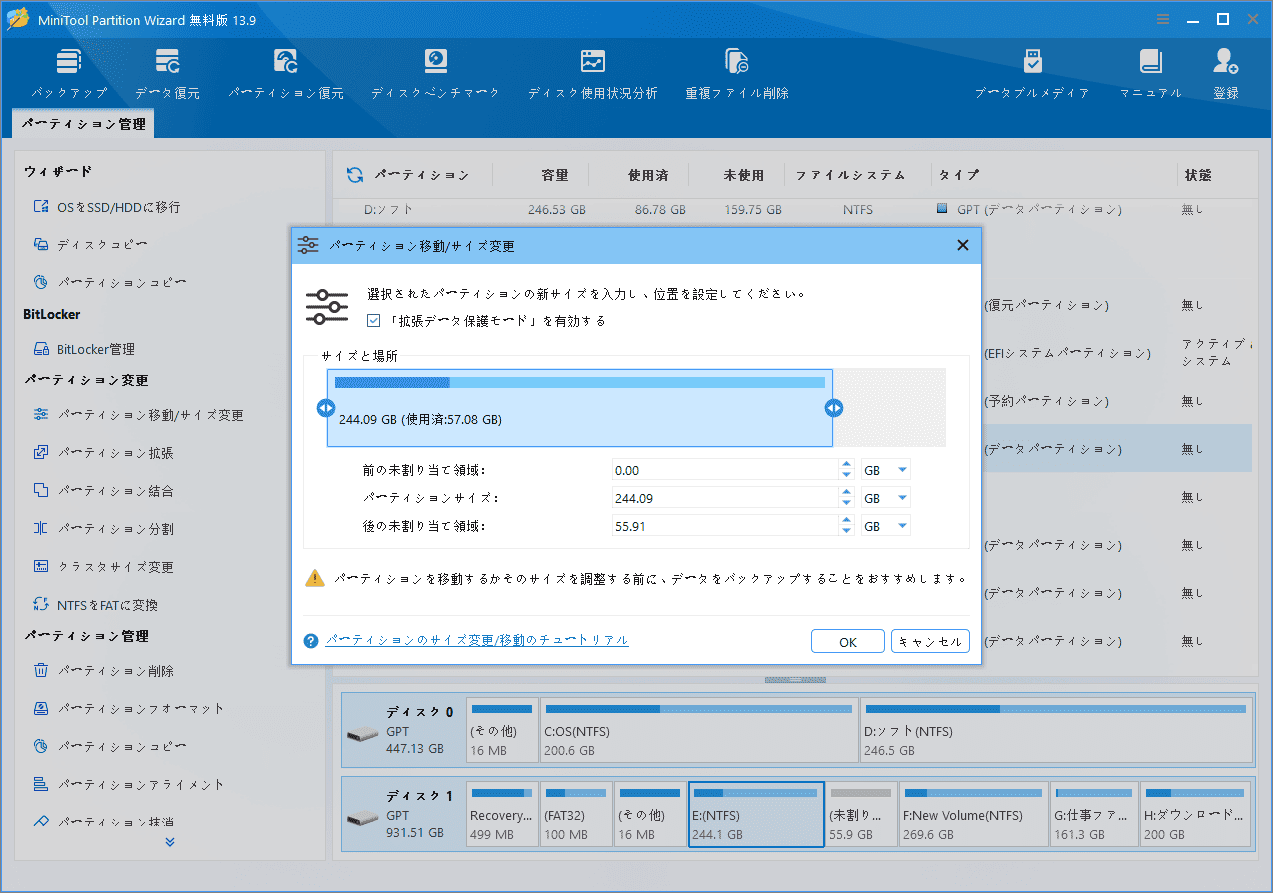Select G:仕事ファ partition block 161.3 GB
The image size is (1273, 893).
pos(1094,814)
